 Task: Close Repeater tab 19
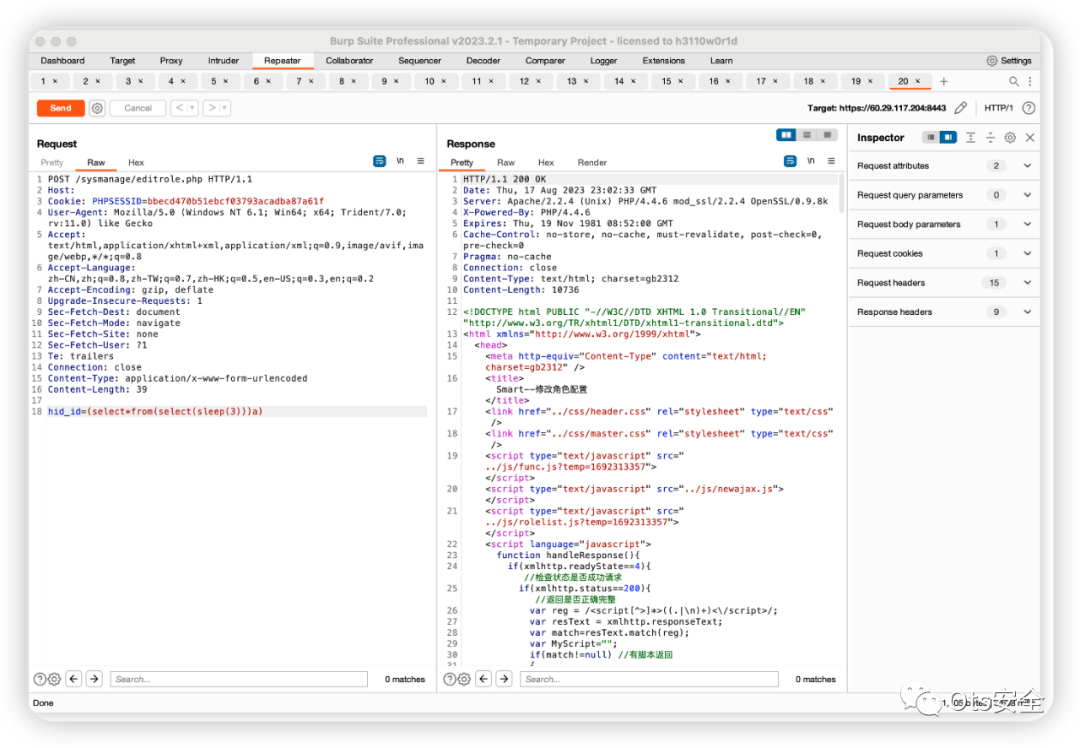[871, 81]
